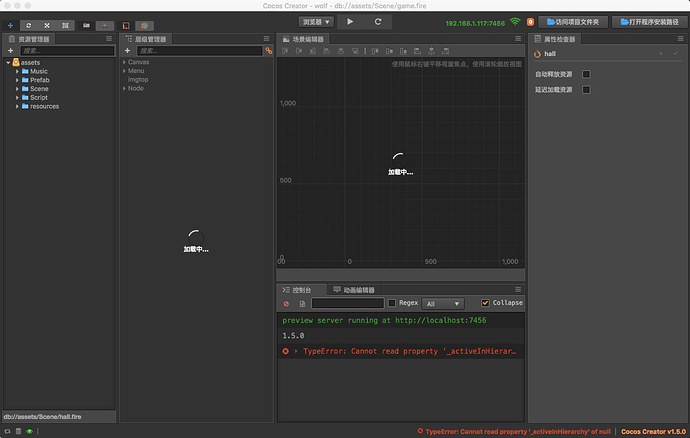Select the hierarchy manager tab
Screen dimensions: 690x438
[x=146, y=39]
